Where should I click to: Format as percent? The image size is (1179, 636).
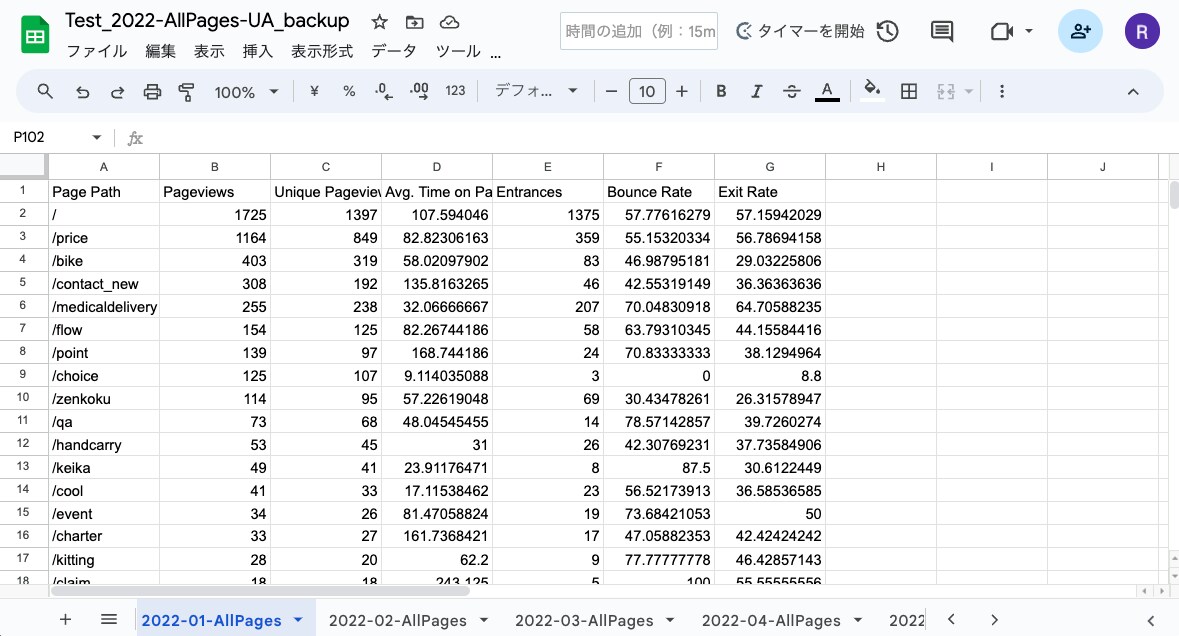click(349, 92)
